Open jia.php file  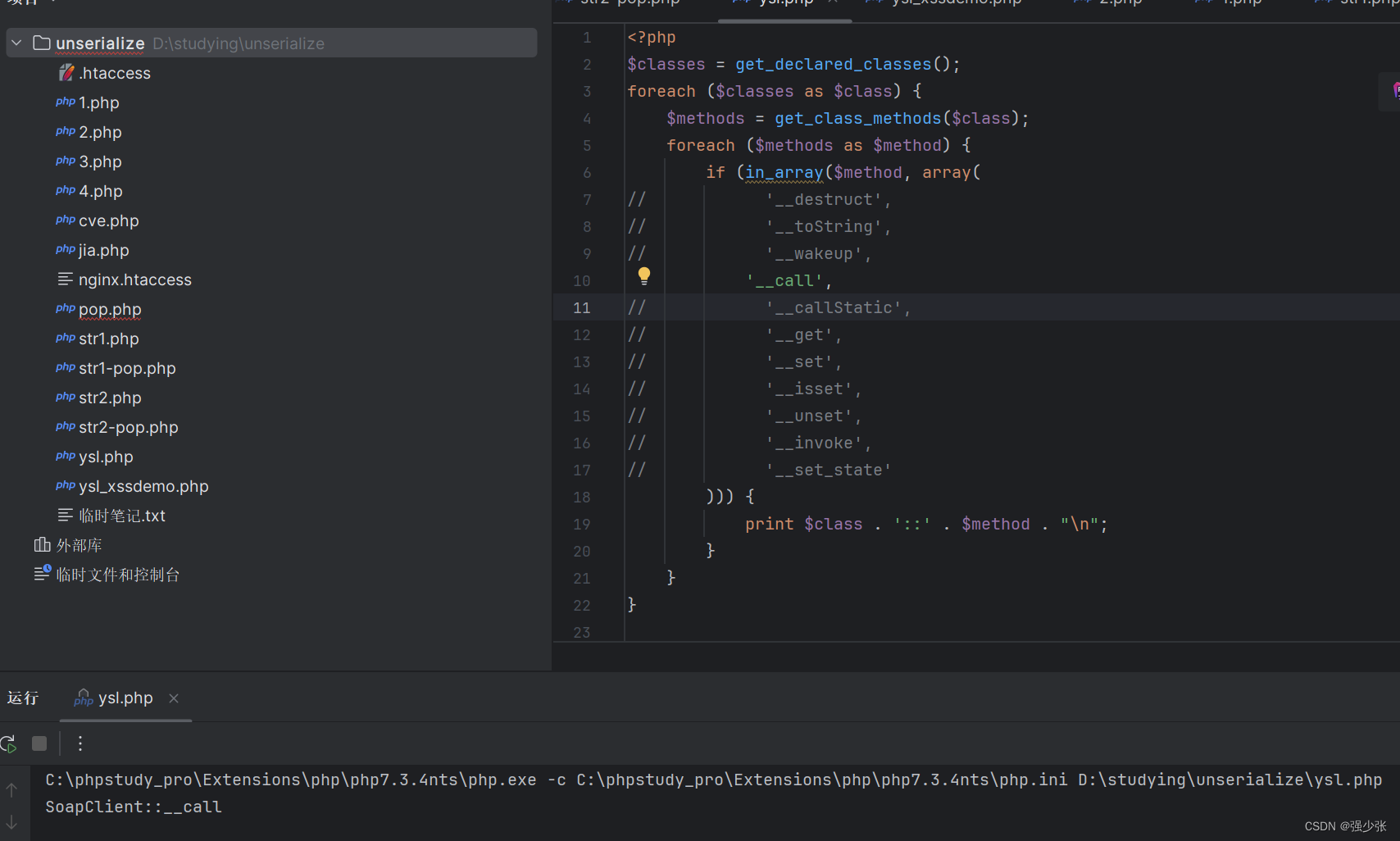(x=104, y=250)
